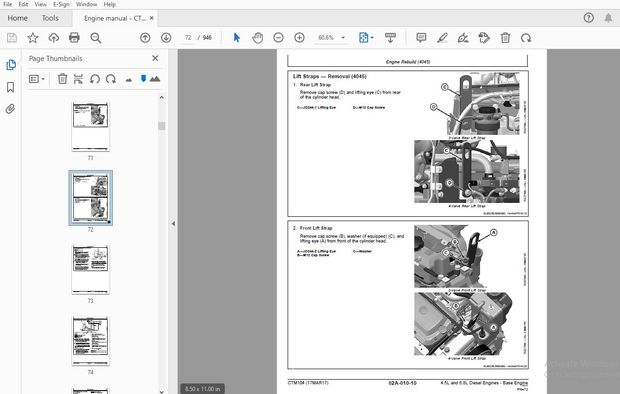The image size is (620, 394).
Task: Open the find text magnifier
Action: coord(96,38)
